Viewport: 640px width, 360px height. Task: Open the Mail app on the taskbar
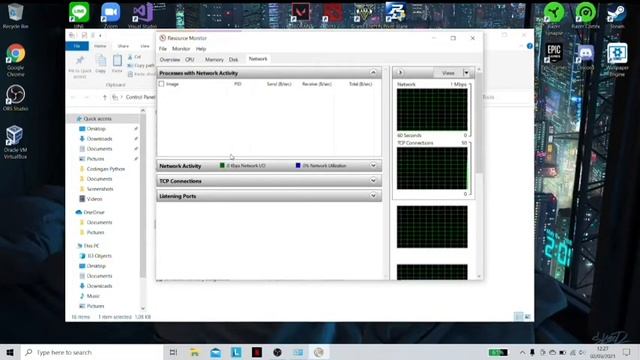coord(216,352)
